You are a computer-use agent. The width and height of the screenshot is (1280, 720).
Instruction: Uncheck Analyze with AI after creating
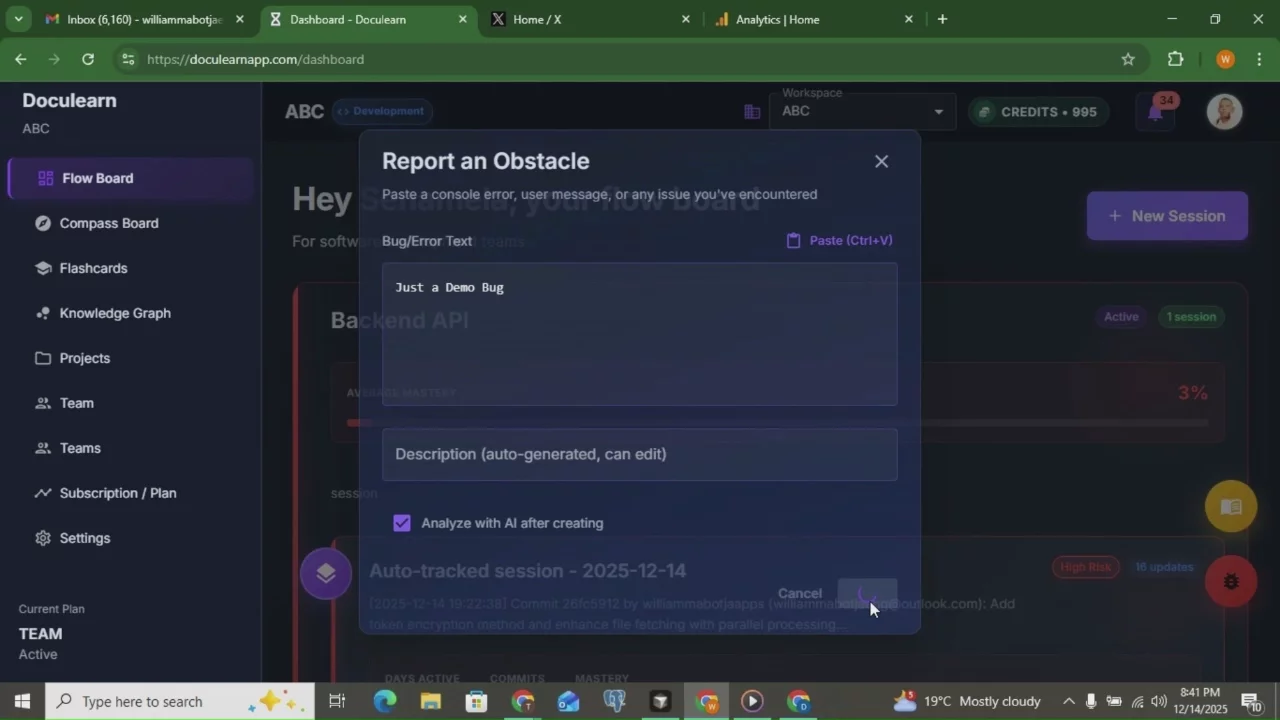(x=402, y=523)
